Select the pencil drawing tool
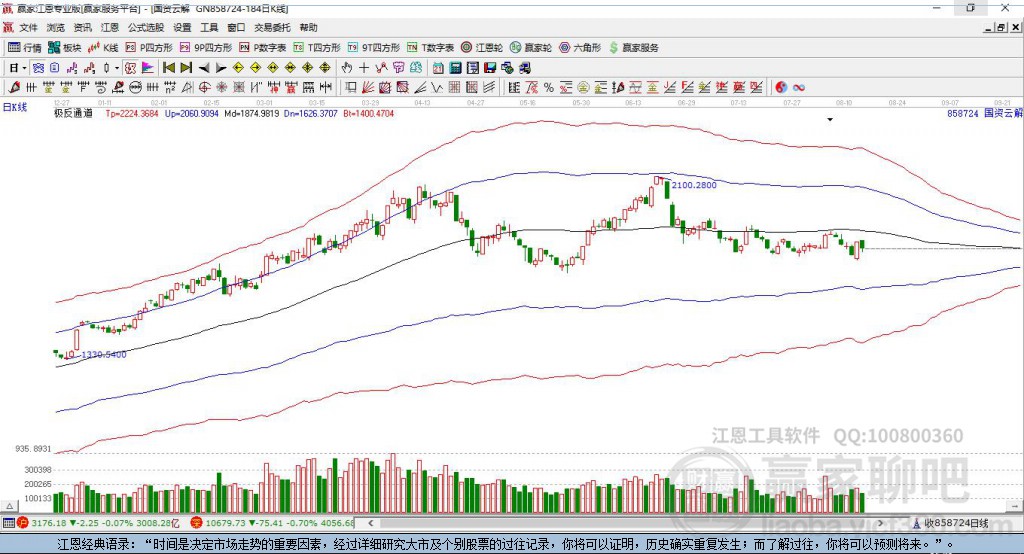 [14, 88]
